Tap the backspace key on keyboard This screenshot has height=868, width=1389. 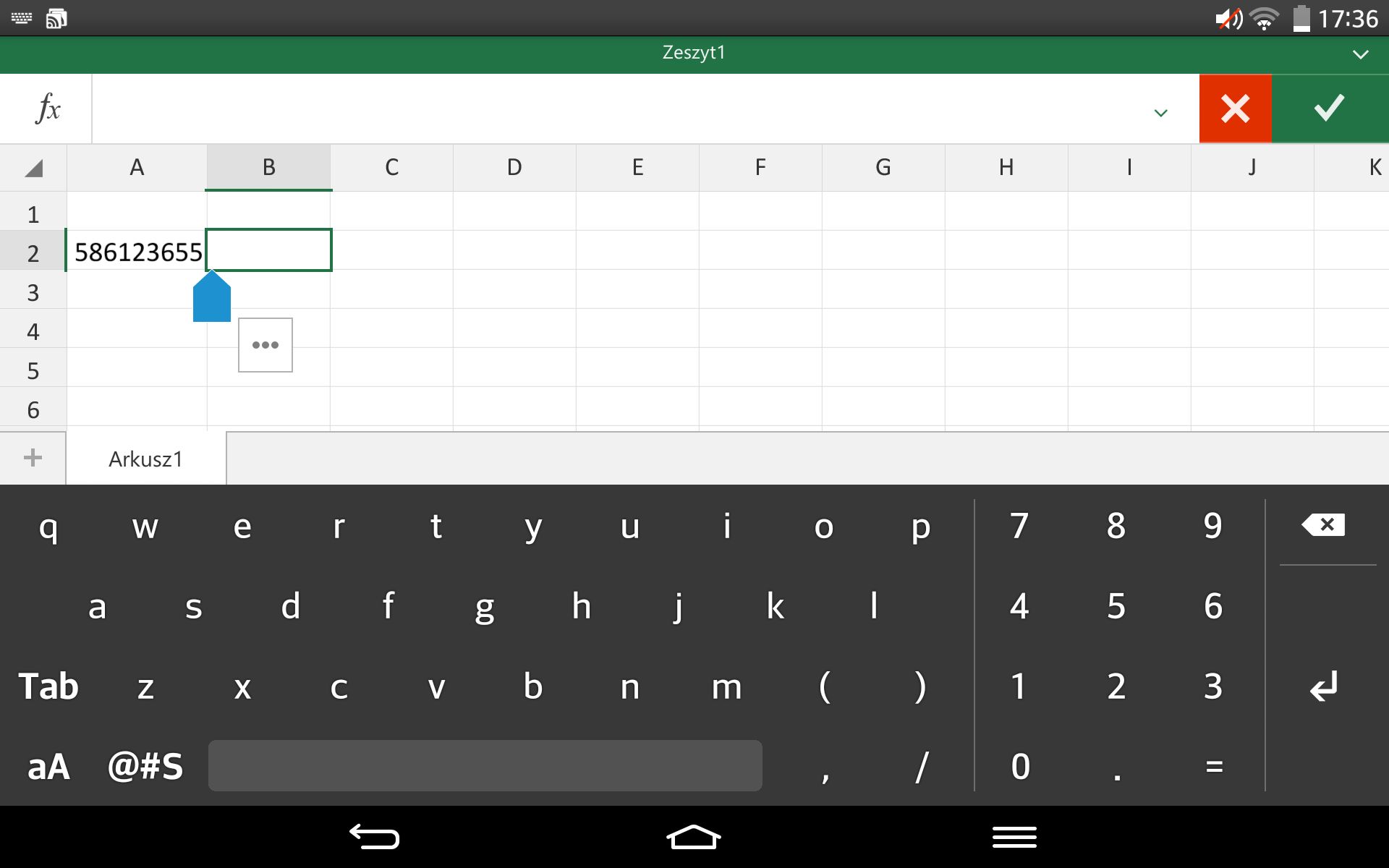click(1323, 525)
